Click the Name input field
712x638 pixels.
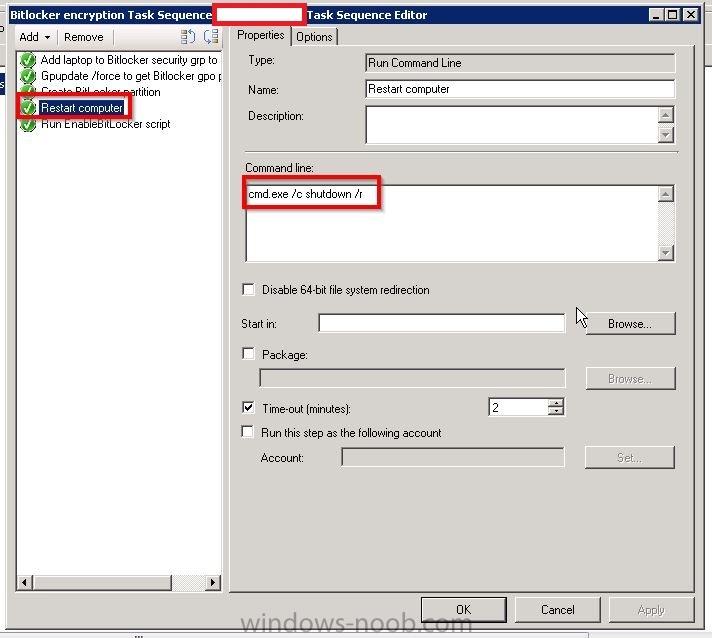(520, 89)
